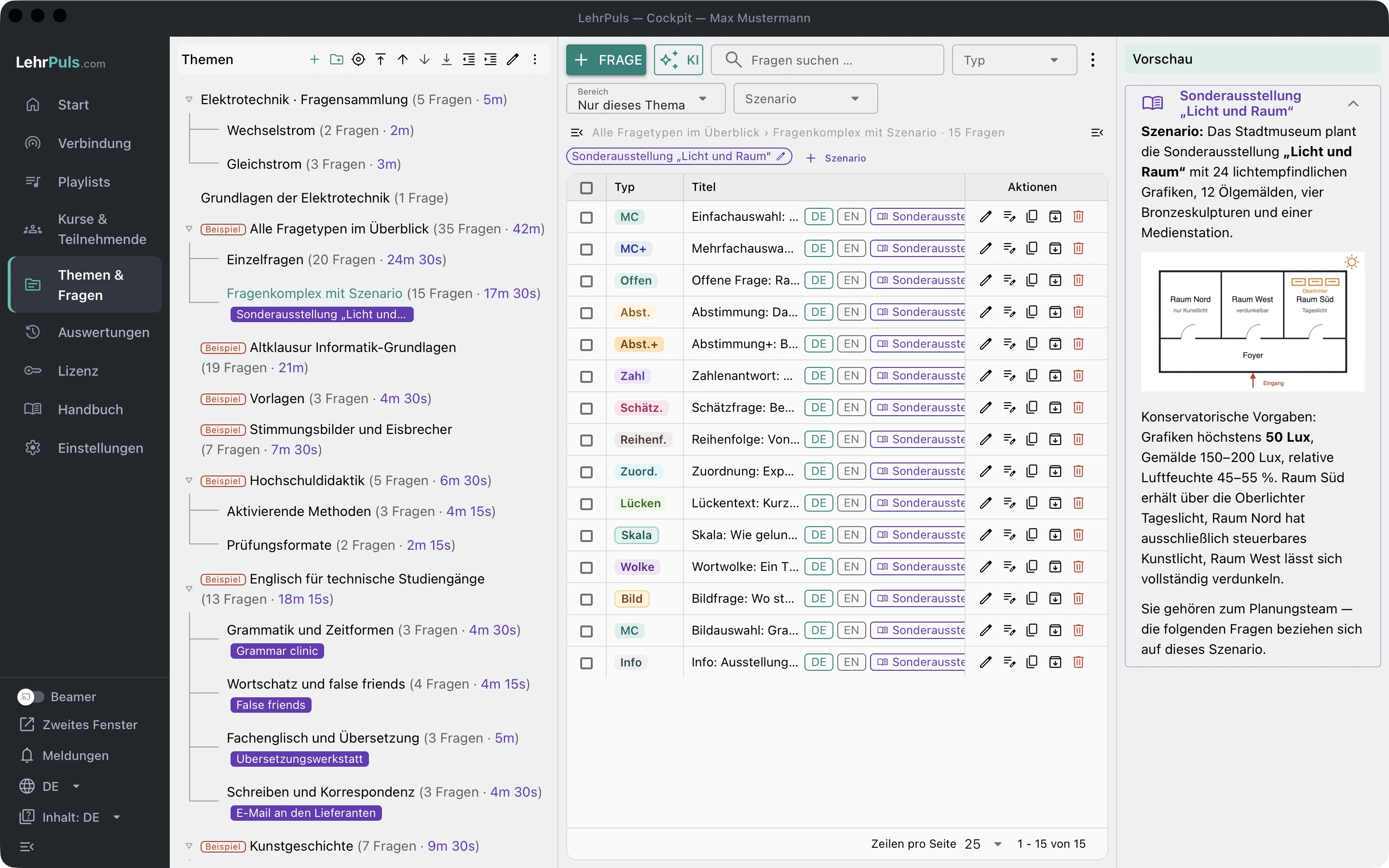Focus the Fragen suchen search field
Screen dimensions: 1389x868
tap(828, 60)
